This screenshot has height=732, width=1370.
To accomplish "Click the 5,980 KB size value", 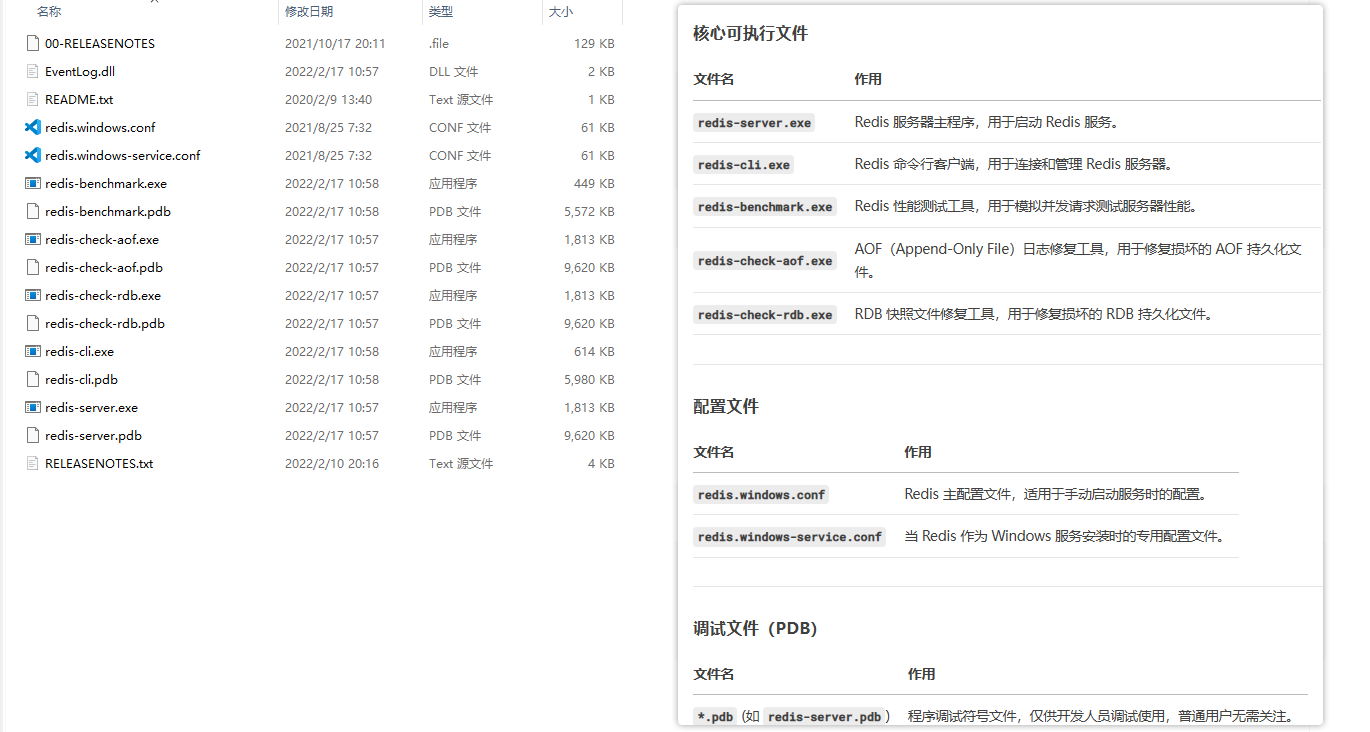I will (589, 379).
